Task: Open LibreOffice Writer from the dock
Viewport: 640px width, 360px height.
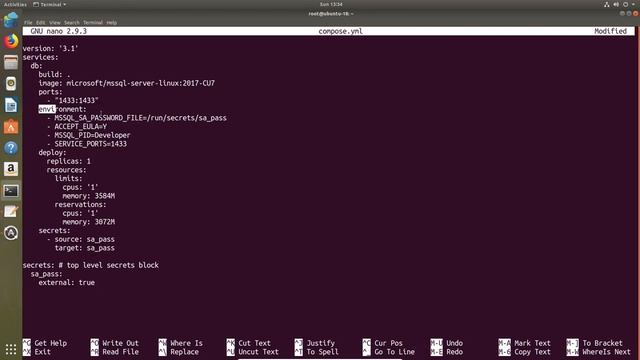Action: click(x=11, y=105)
